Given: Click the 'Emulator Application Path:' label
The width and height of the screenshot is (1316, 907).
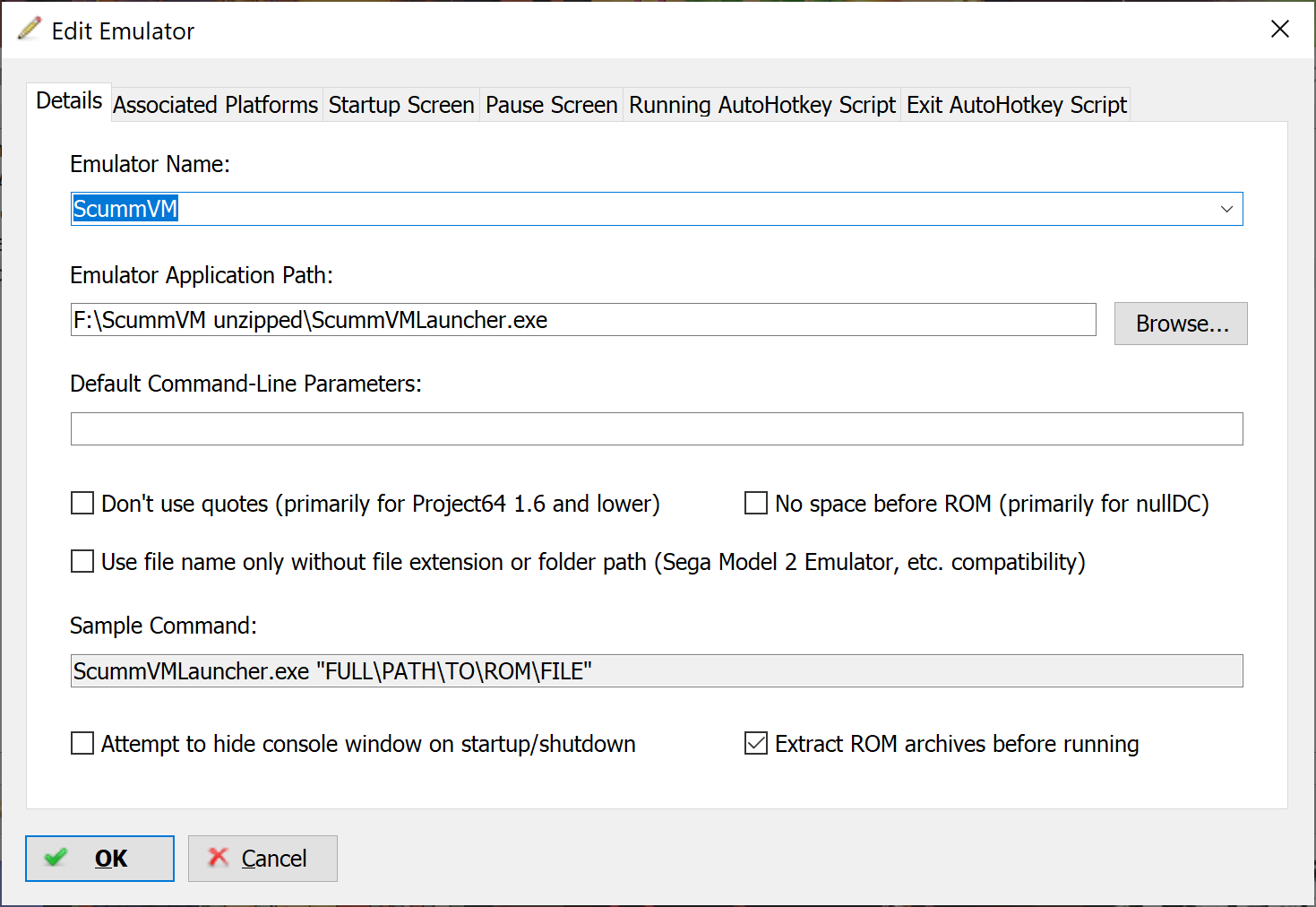Looking at the screenshot, I should pyautogui.click(x=202, y=275).
